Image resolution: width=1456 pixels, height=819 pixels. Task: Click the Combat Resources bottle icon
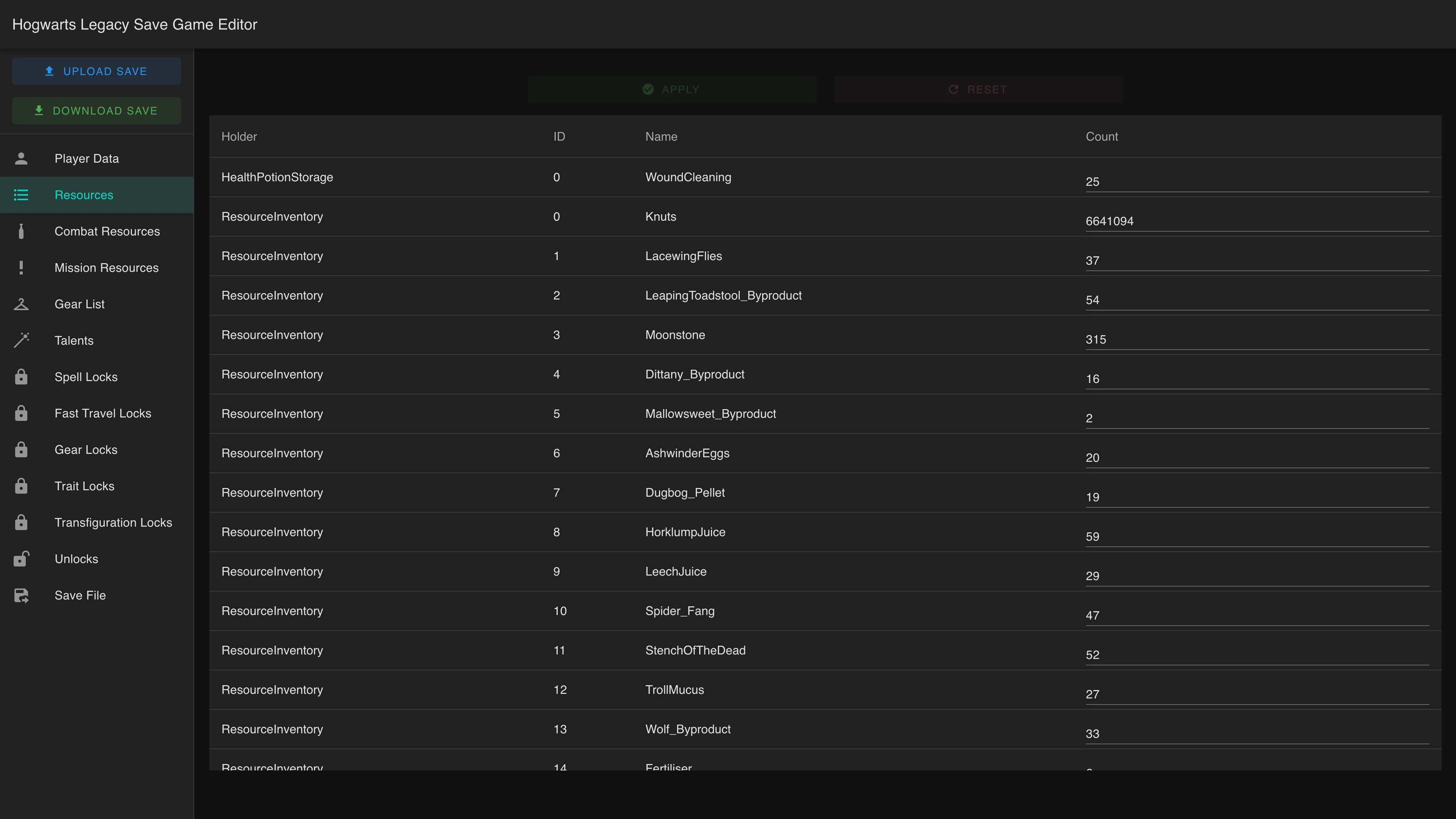(x=21, y=232)
